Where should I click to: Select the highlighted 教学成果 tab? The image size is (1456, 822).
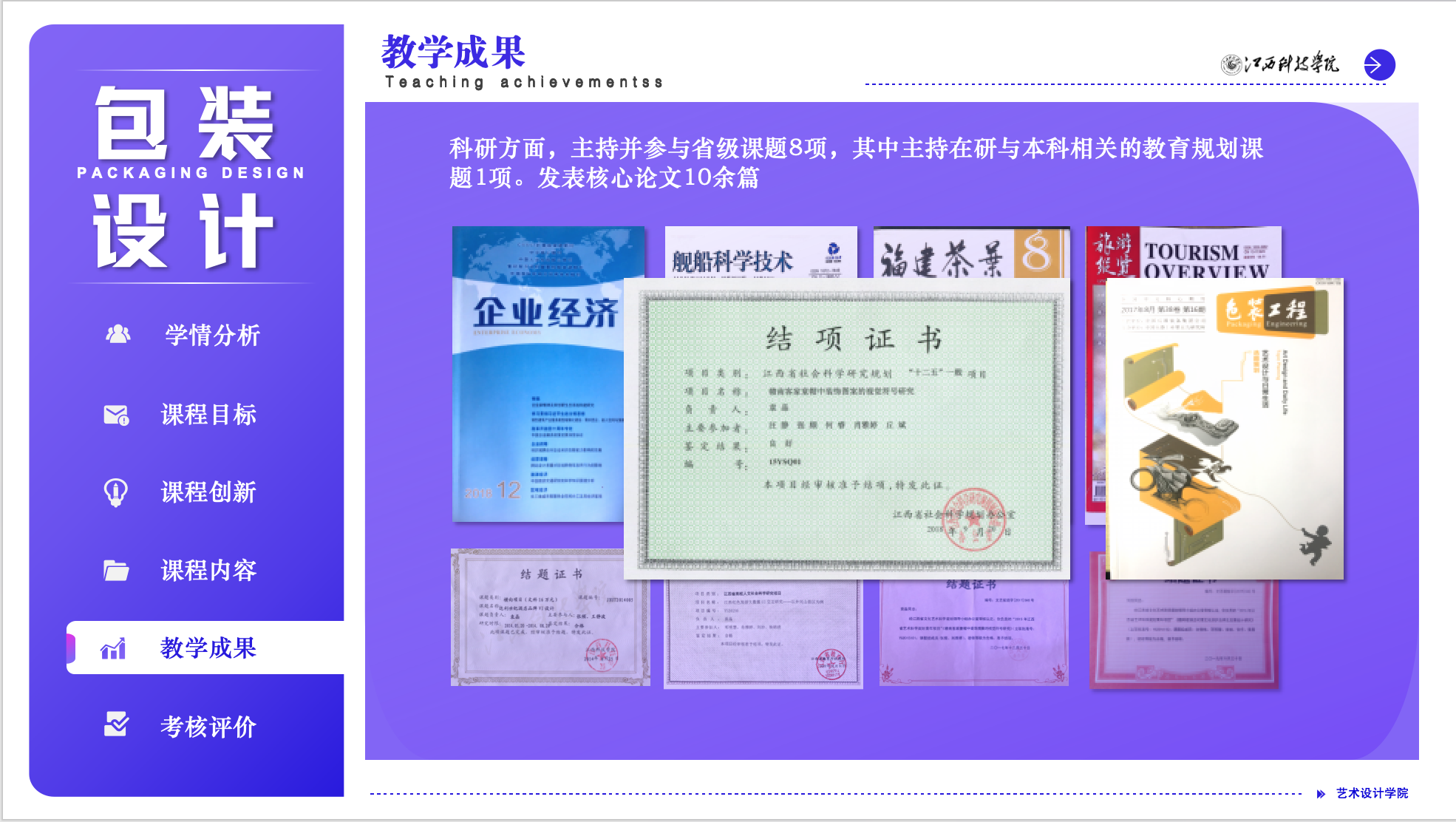click(208, 648)
